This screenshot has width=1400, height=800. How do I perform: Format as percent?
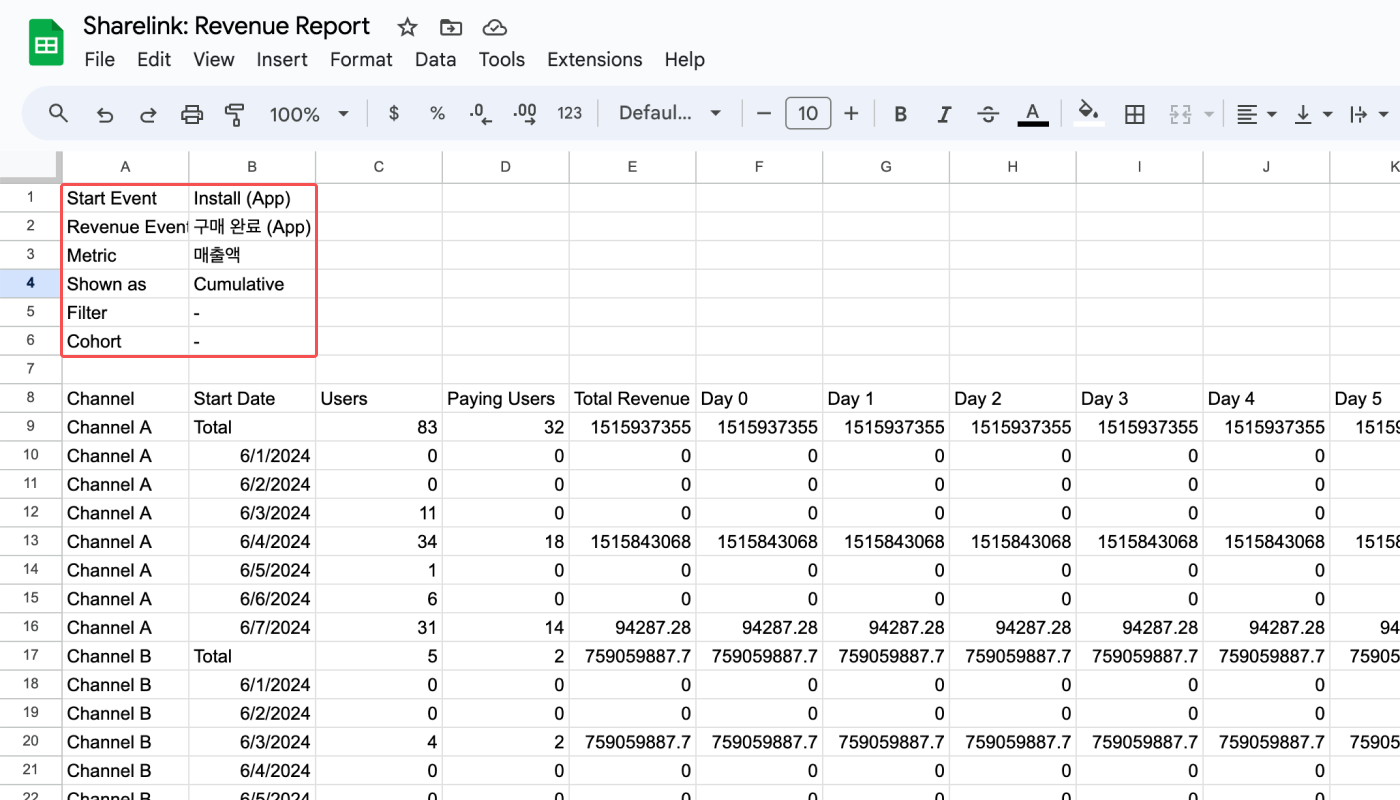pyautogui.click(x=437, y=114)
